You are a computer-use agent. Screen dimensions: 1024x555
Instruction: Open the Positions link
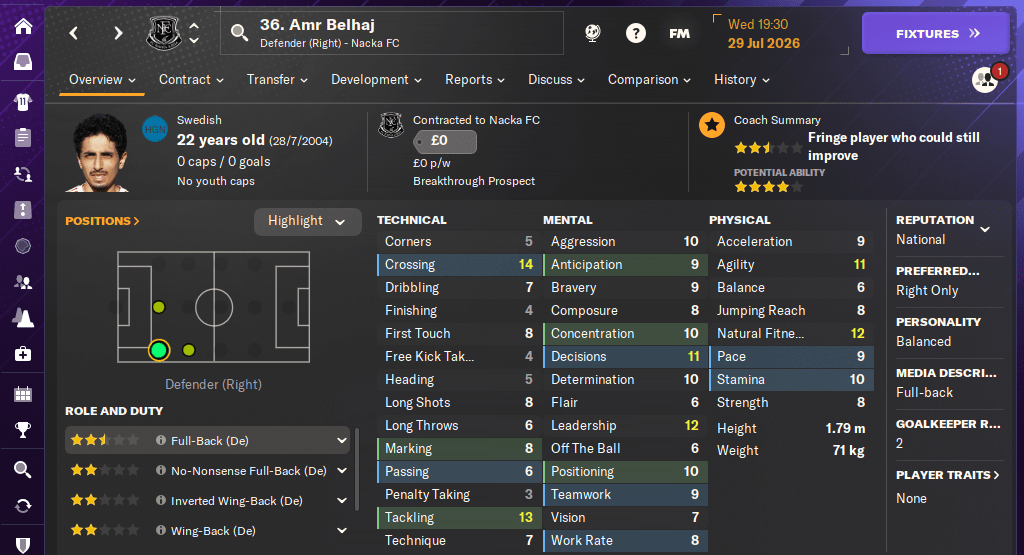coord(102,221)
